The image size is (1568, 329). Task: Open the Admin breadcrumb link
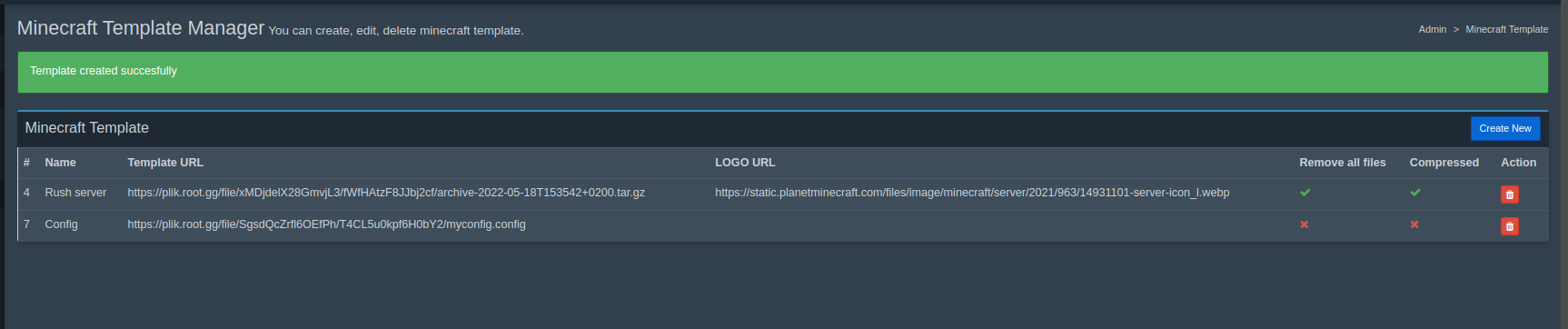click(1432, 29)
